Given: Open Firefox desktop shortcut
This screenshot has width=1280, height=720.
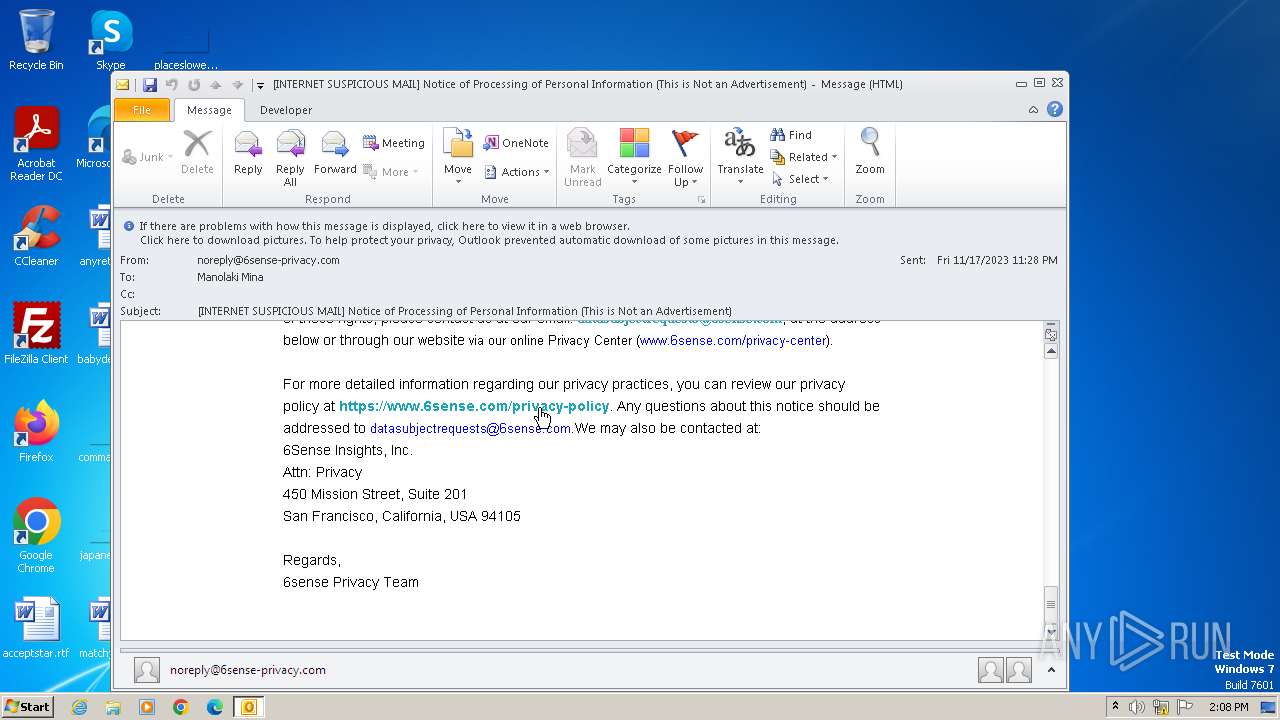Looking at the screenshot, I should coord(36,432).
